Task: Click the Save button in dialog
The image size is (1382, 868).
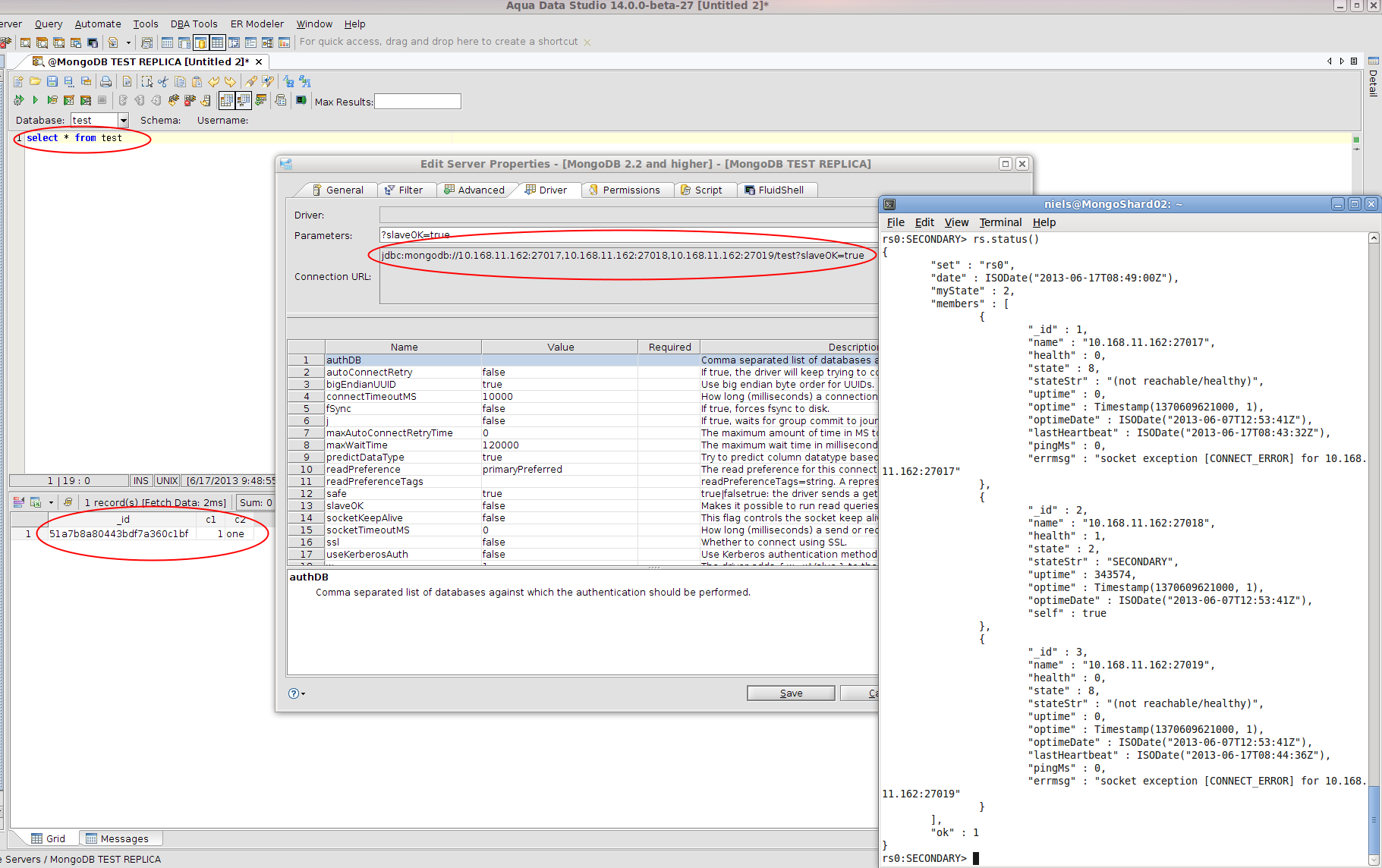Action: [x=790, y=693]
